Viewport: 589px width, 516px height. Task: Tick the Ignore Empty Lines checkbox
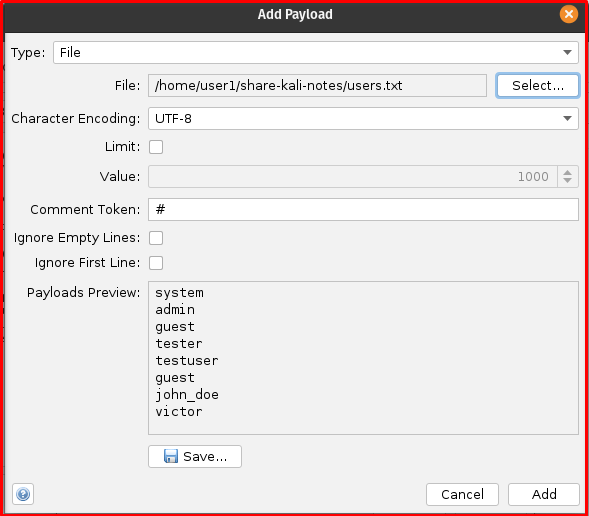click(x=156, y=238)
